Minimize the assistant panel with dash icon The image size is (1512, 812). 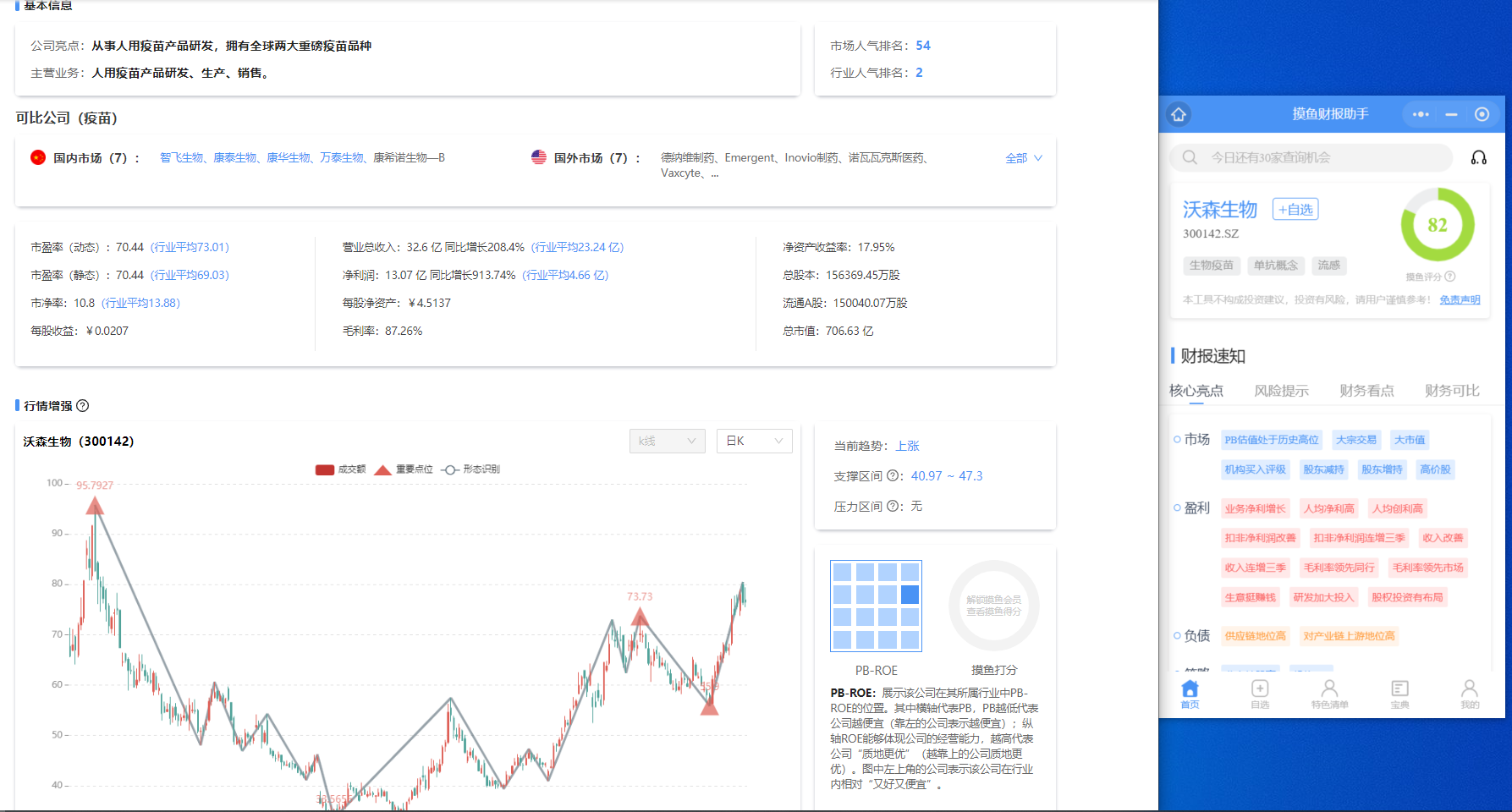(x=1451, y=114)
